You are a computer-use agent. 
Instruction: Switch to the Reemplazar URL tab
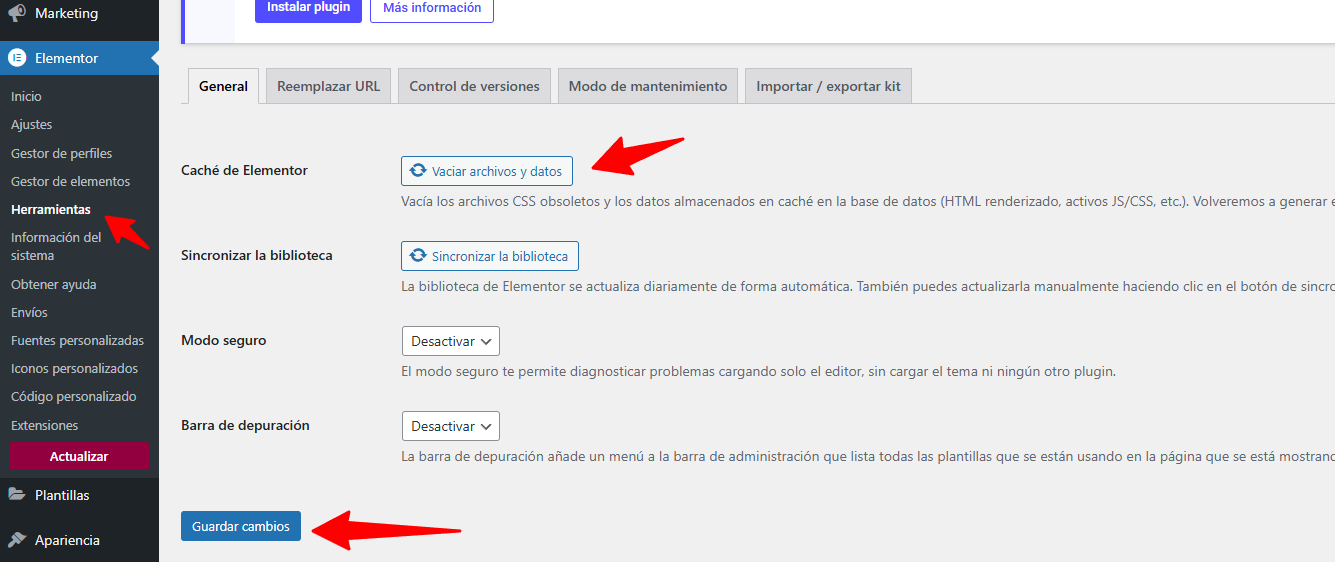[328, 86]
